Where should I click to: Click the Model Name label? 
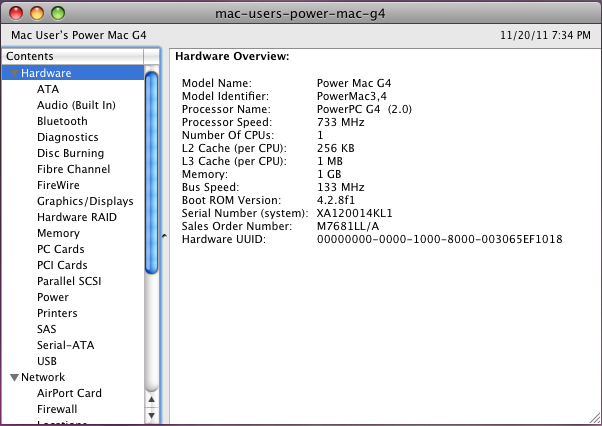[217, 83]
